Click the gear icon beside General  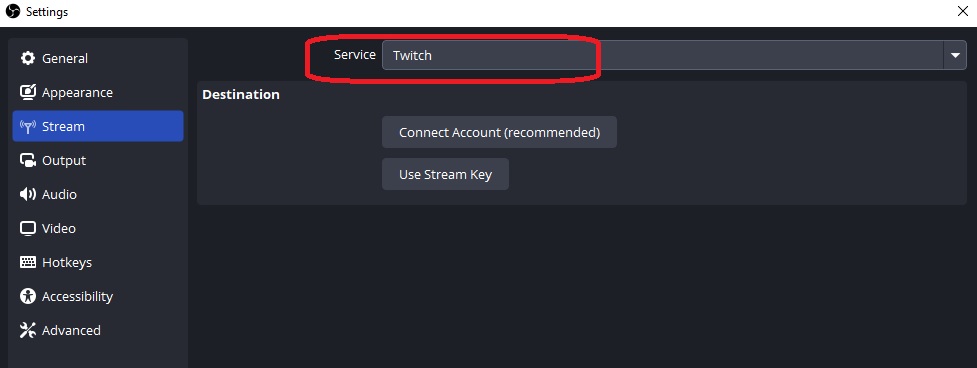(x=28, y=59)
